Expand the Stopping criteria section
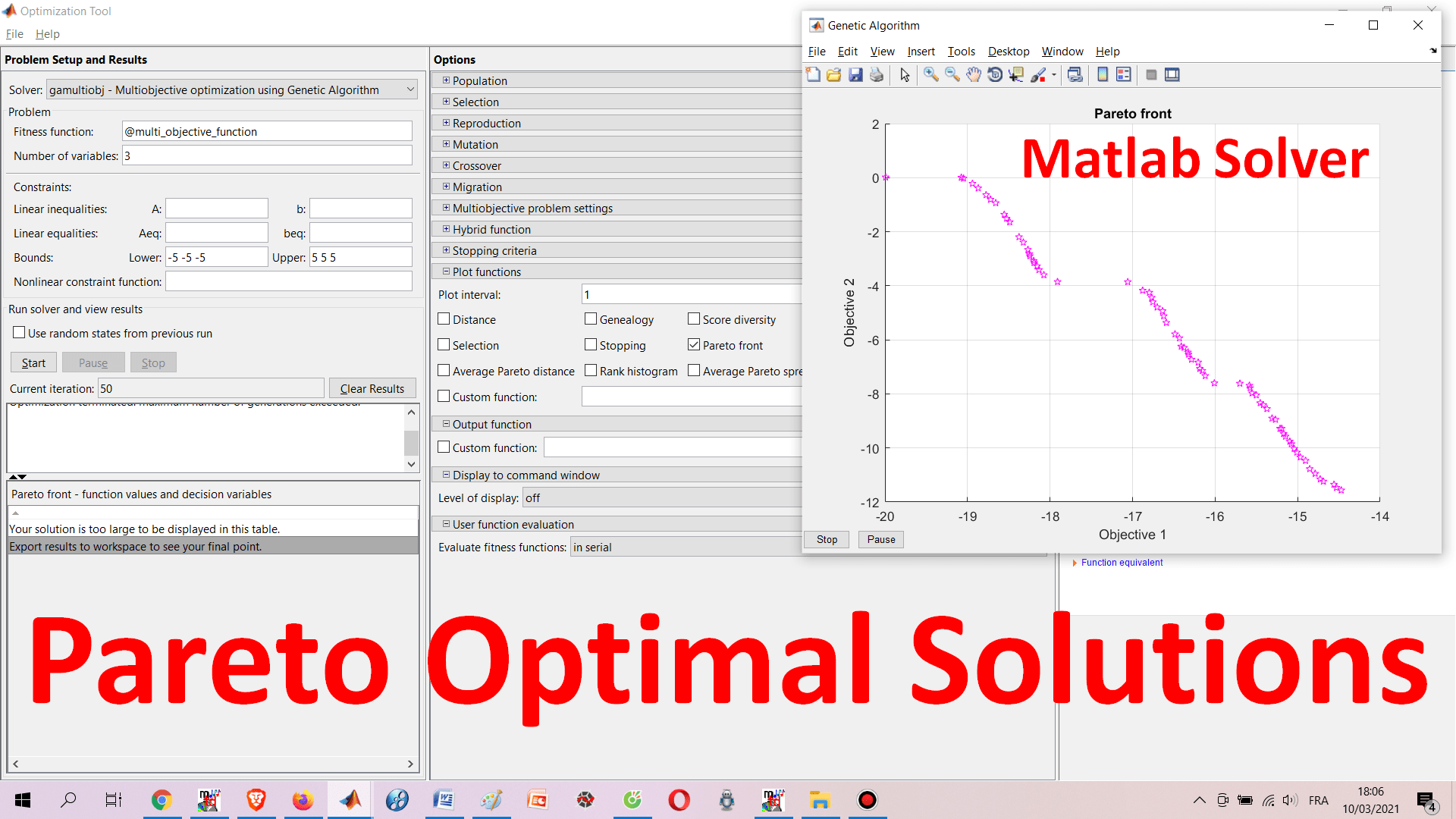Image resolution: width=1456 pixels, height=819 pixels. 446,250
